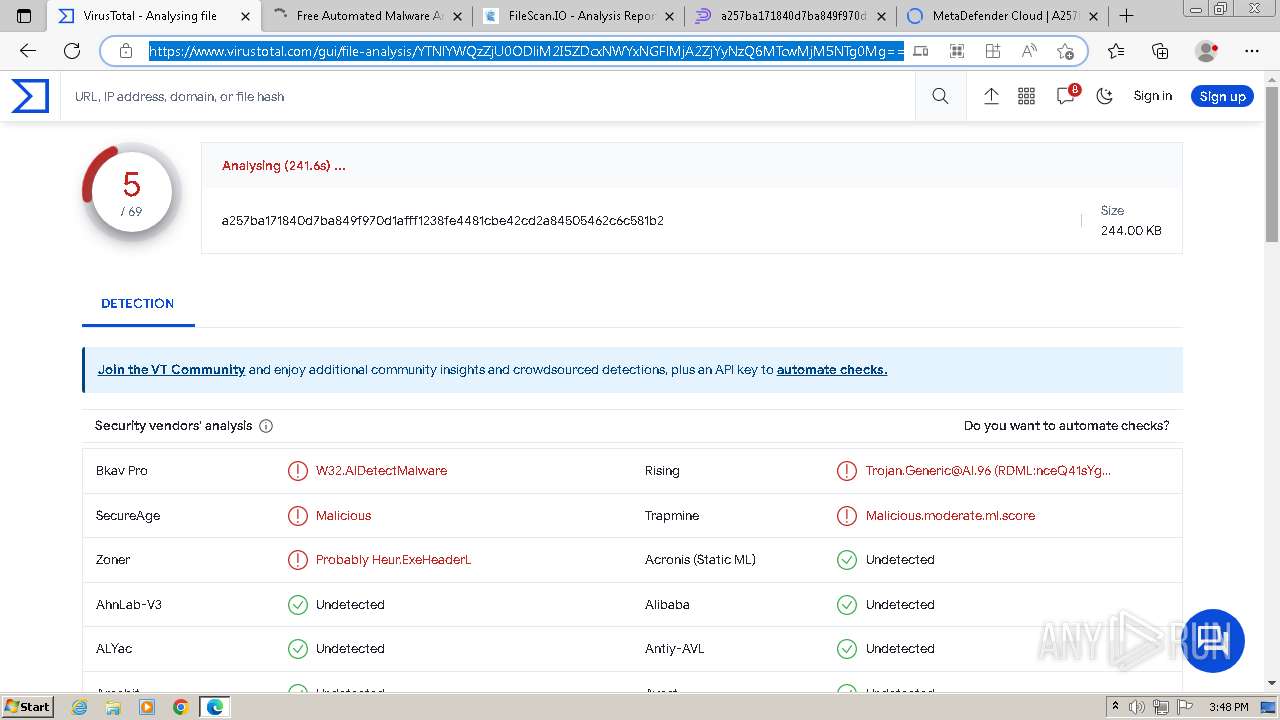Select the DETECTION tab
Image resolution: width=1280 pixels, height=720 pixels.
(x=138, y=304)
